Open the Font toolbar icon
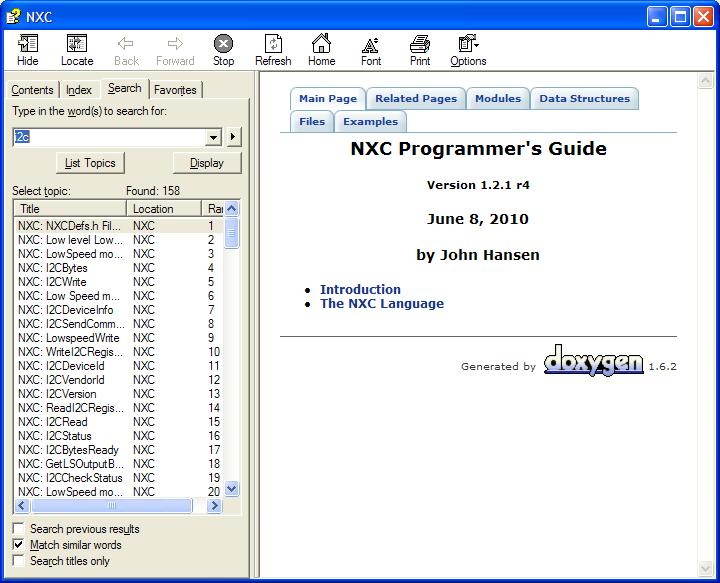The image size is (720, 583). [x=371, y=44]
